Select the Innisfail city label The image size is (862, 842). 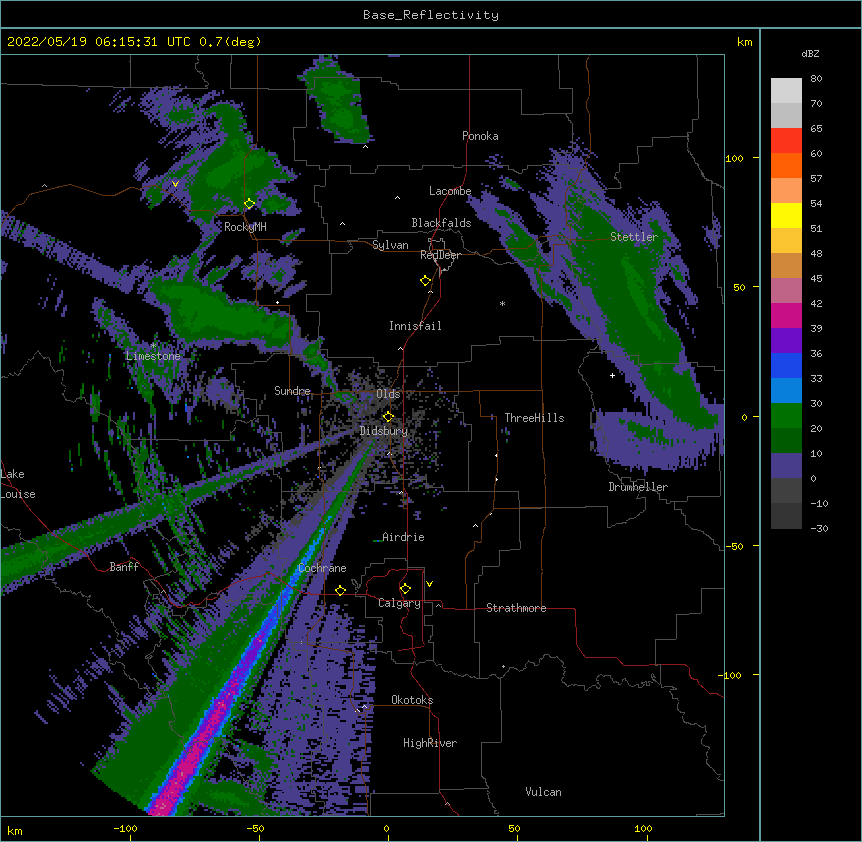pos(415,326)
